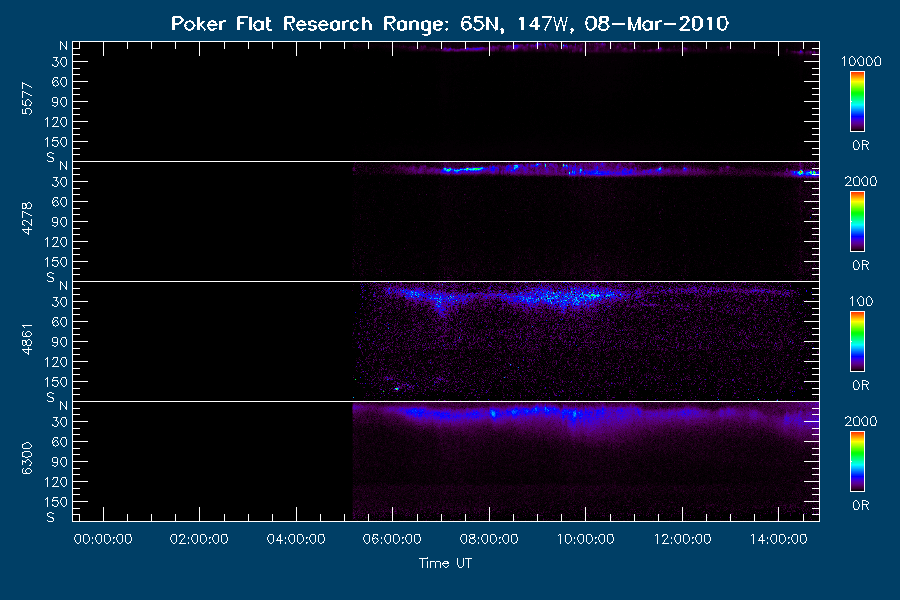Click the 10000 colorbar maximum label
Screen dimensions: 900x600
pos(861,61)
